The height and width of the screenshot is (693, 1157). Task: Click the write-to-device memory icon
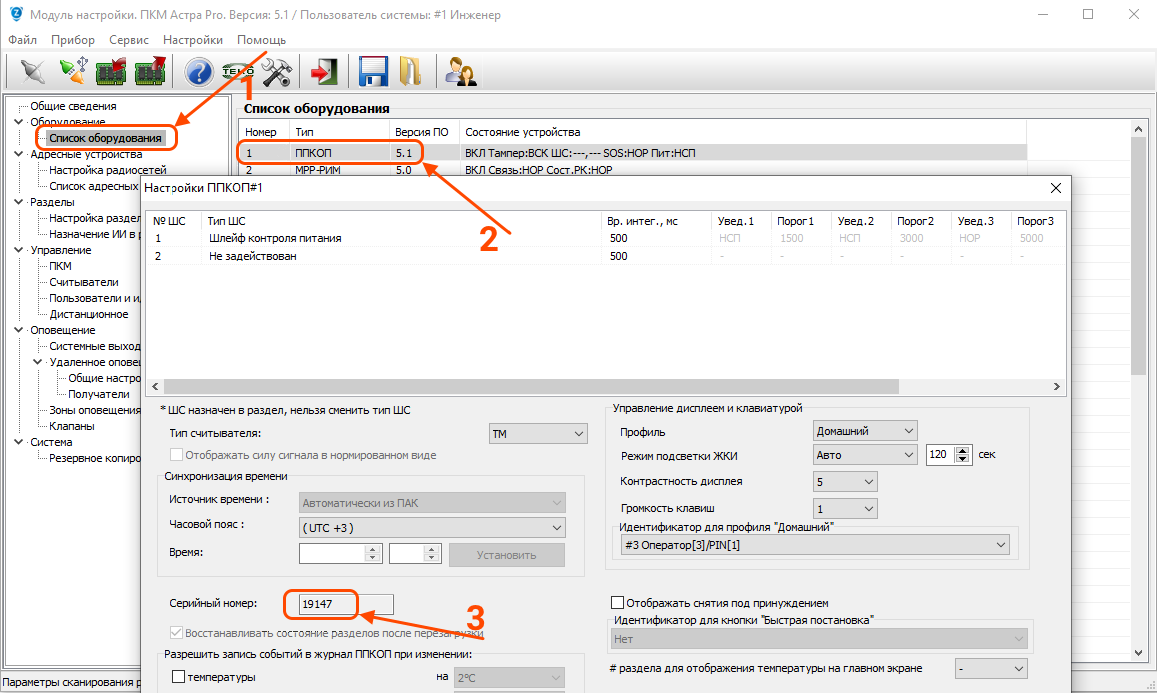150,72
